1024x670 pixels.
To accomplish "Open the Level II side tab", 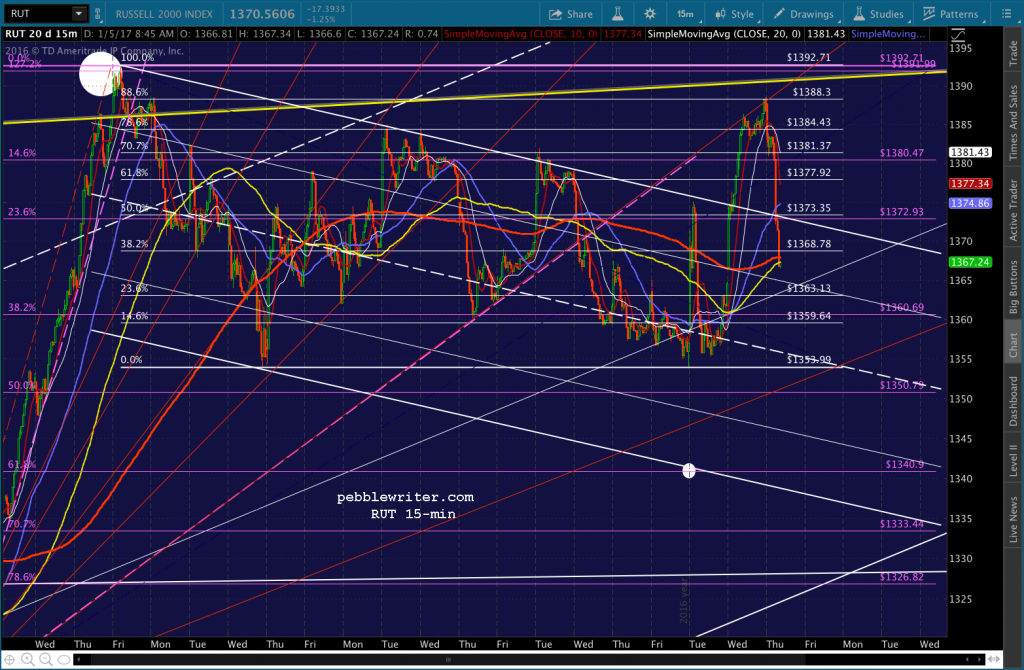I will coord(1013,460).
